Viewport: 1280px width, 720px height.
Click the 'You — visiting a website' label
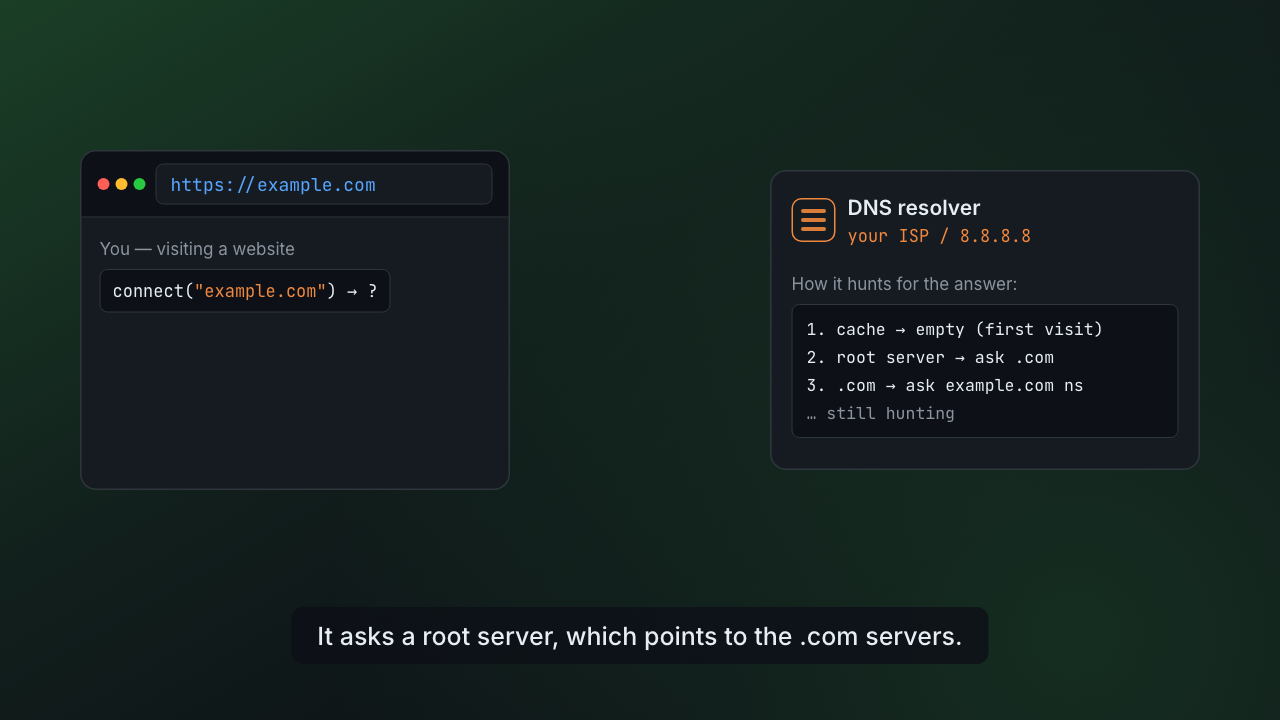pyautogui.click(x=197, y=249)
